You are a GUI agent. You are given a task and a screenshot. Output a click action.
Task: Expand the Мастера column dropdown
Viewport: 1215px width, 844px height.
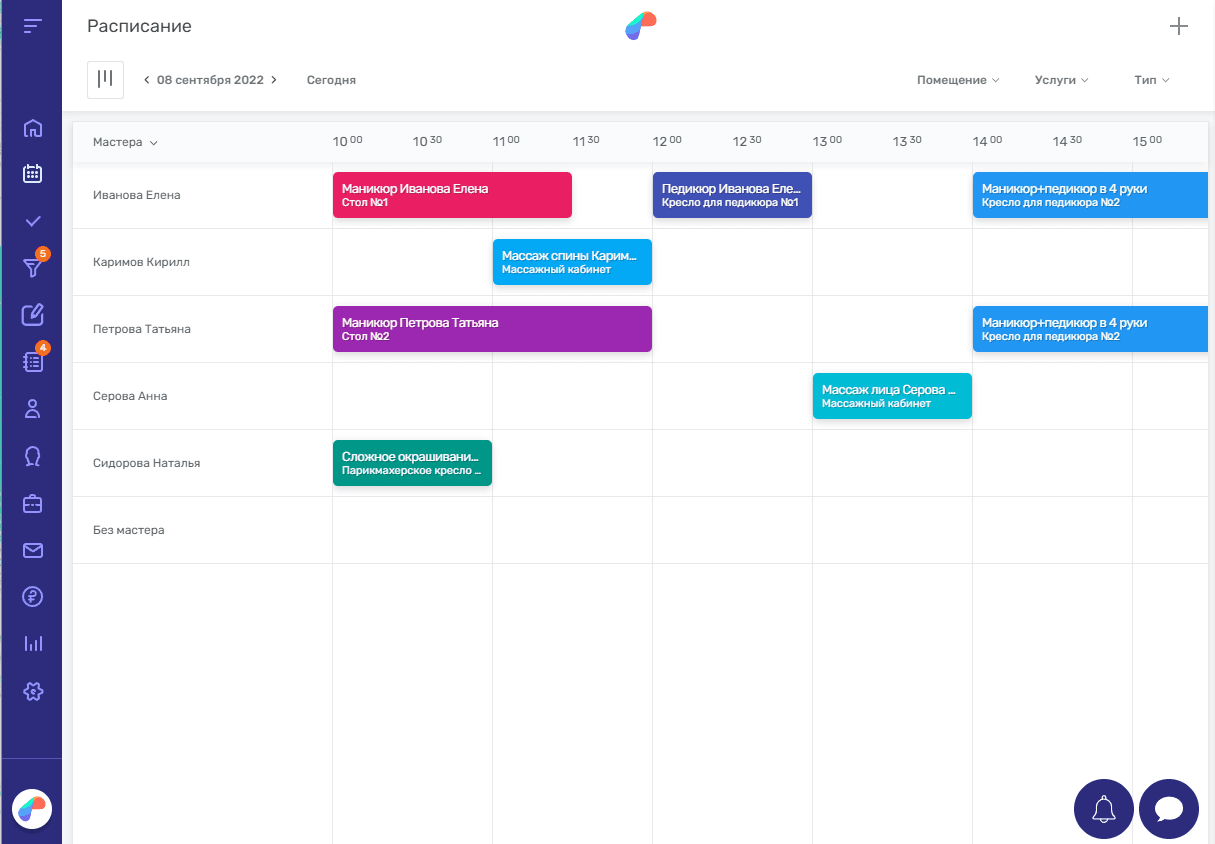(125, 142)
